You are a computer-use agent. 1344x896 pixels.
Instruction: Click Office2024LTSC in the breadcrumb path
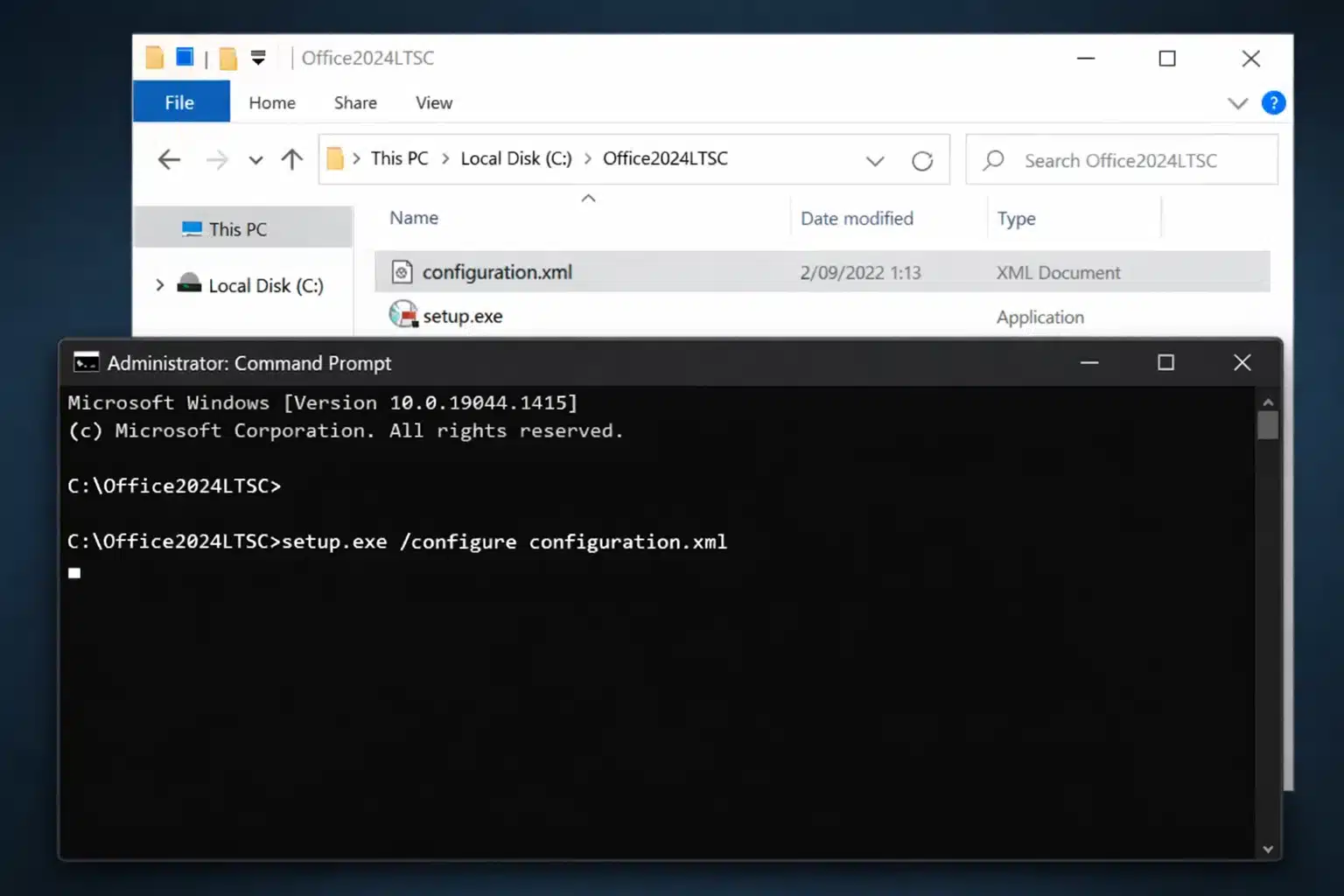coord(665,158)
